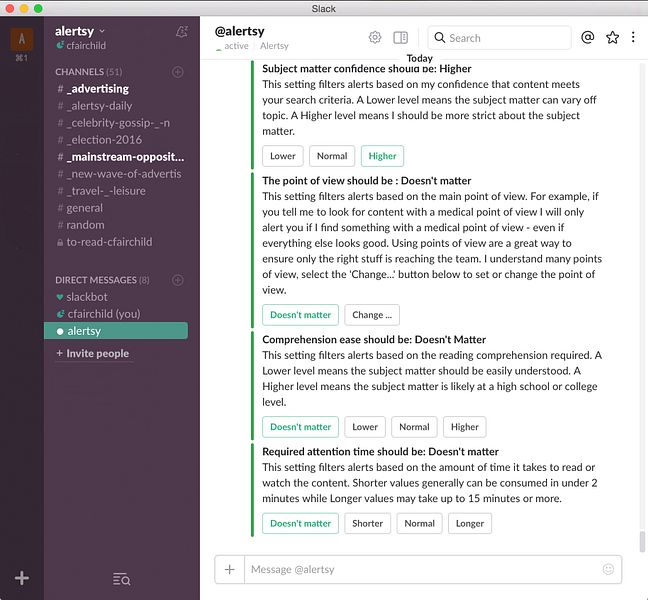Open the quick switcher icon
This screenshot has width=648, height=600.
tap(122, 579)
